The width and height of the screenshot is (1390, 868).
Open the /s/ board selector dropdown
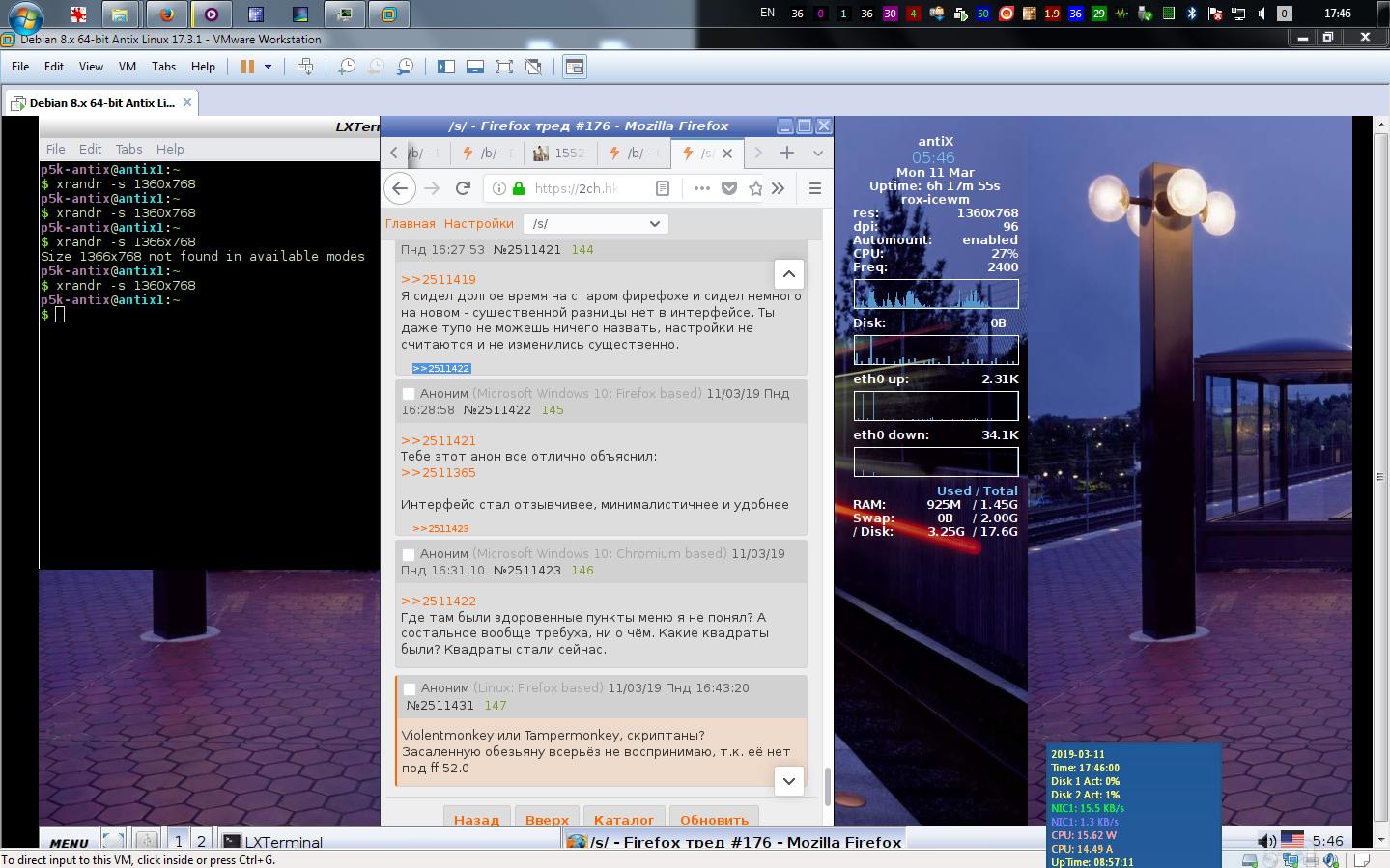point(595,223)
